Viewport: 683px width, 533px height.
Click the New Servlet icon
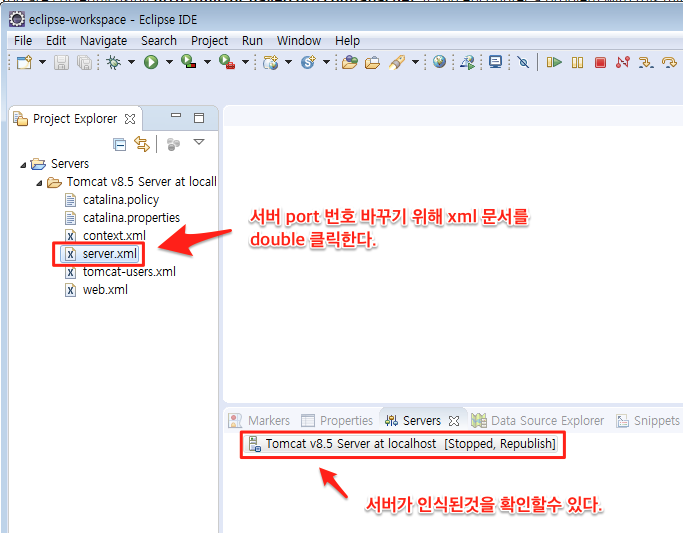pos(308,62)
